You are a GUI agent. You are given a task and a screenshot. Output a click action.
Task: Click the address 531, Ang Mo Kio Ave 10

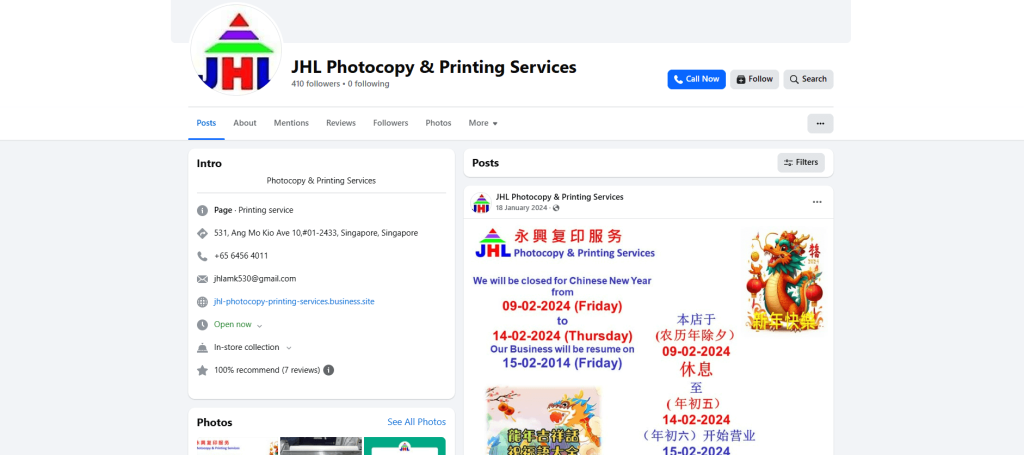click(x=316, y=233)
